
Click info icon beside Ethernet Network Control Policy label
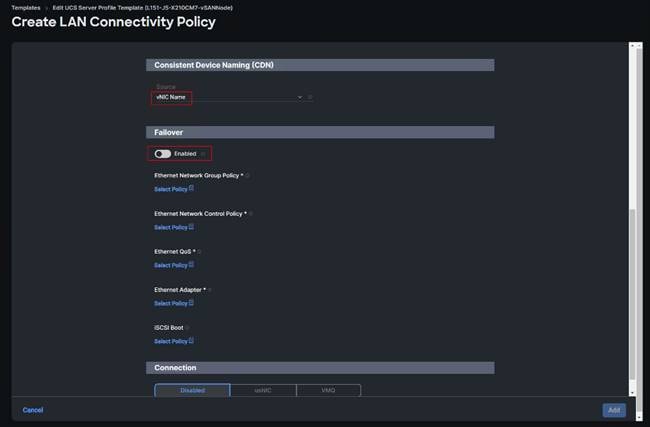[251, 214]
